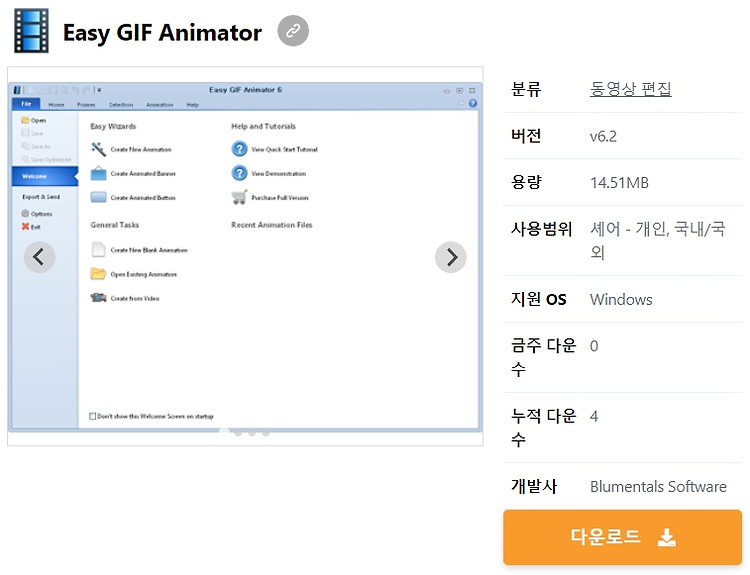Select the supported OS value Windows
The height and width of the screenshot is (575, 750).
click(621, 299)
